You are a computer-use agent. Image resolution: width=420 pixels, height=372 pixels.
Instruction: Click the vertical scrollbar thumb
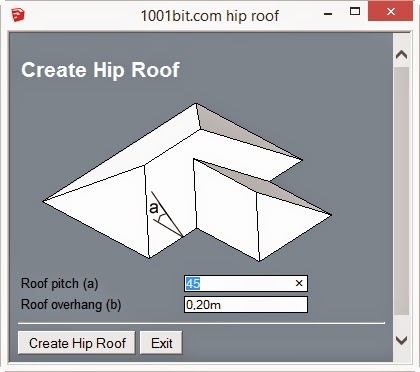tap(402, 191)
